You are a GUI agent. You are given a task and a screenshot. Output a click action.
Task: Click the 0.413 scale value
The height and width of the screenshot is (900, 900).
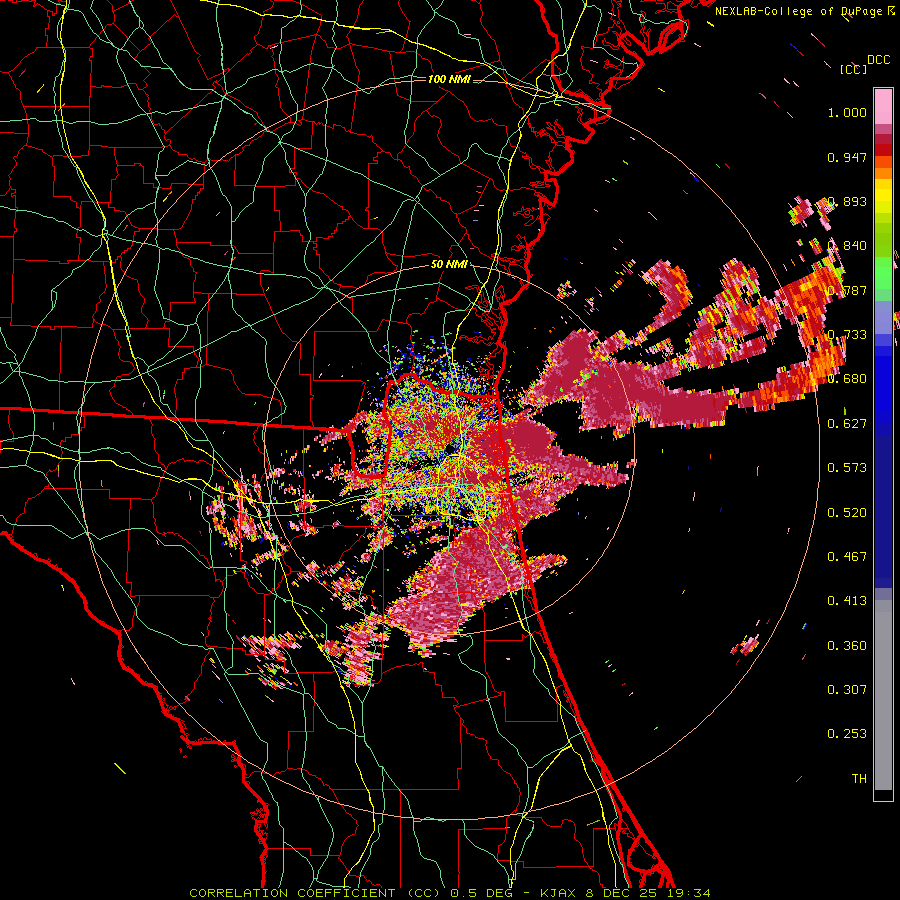coord(847,601)
